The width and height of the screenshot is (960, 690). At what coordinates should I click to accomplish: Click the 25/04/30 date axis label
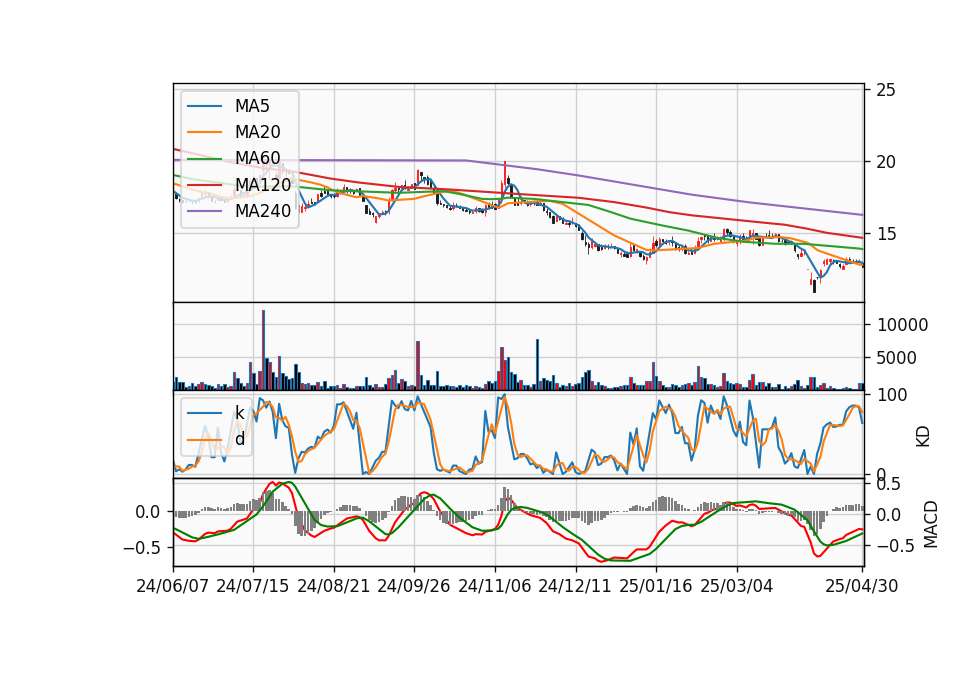861,586
